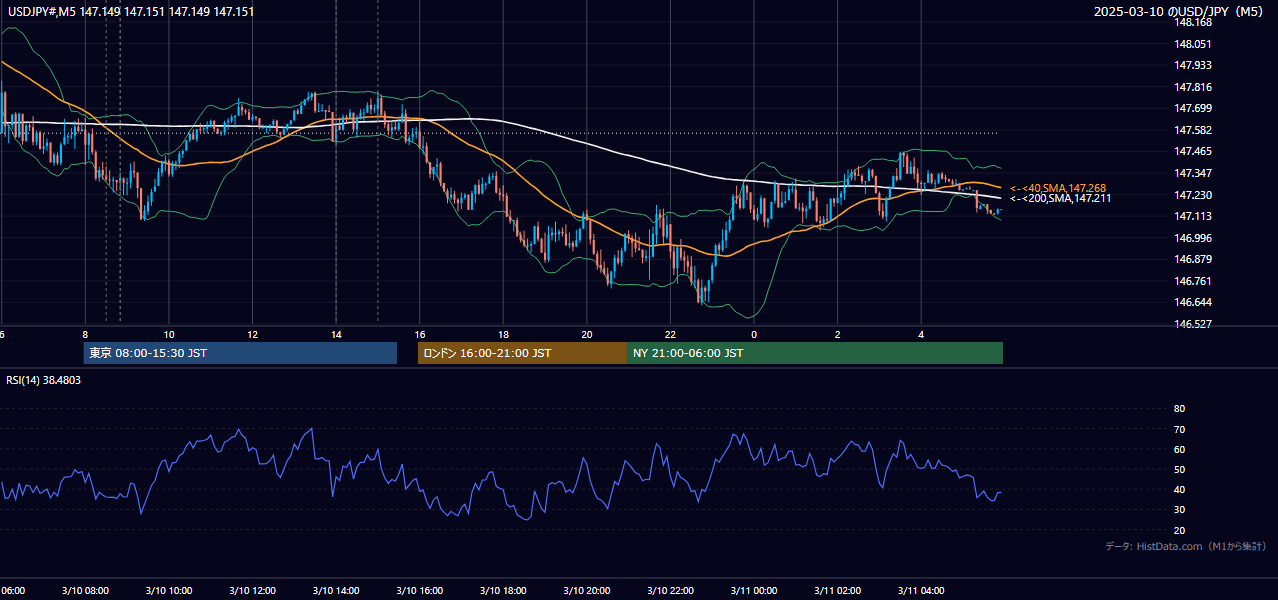
Task: Click the 3/11 02:00 bottom time label
Action: click(x=838, y=591)
